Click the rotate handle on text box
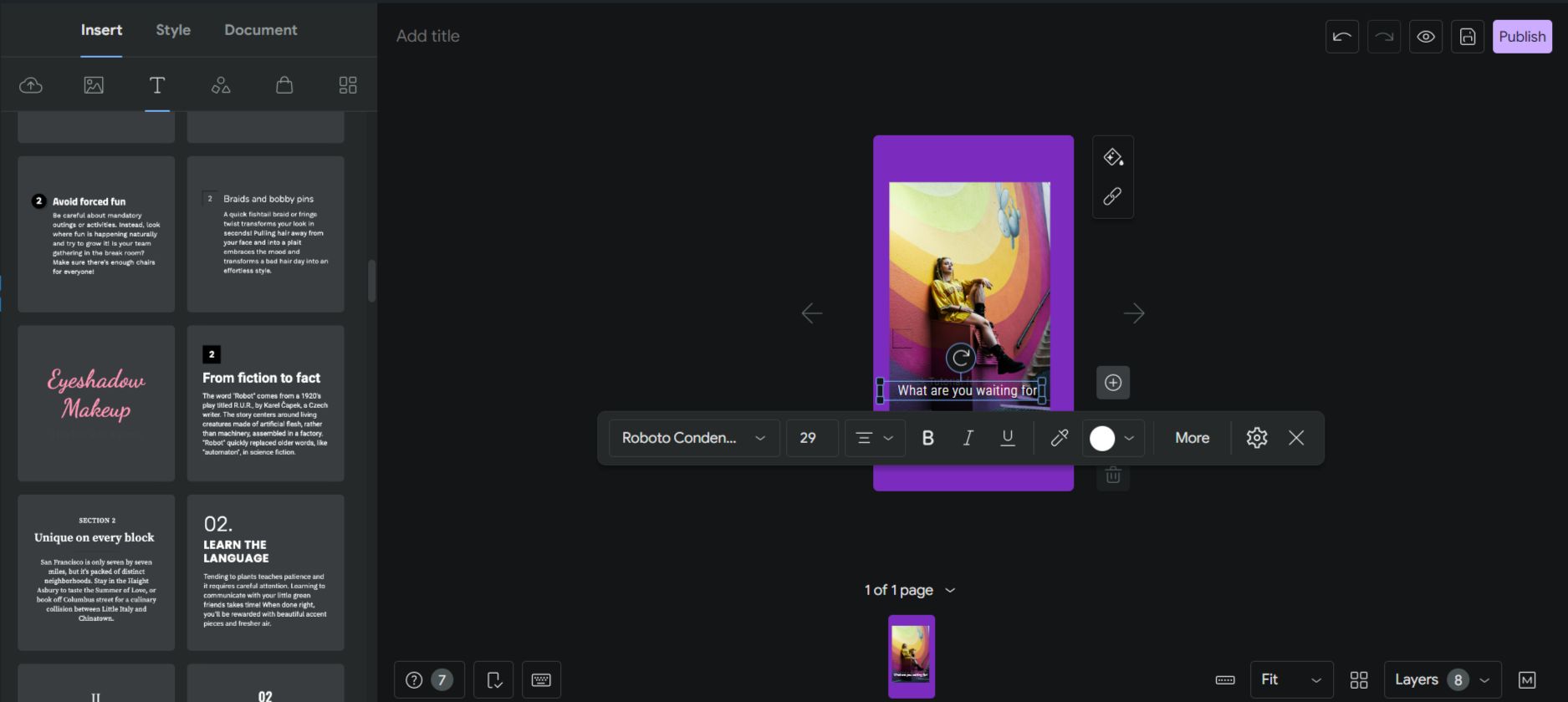 pos(961,359)
